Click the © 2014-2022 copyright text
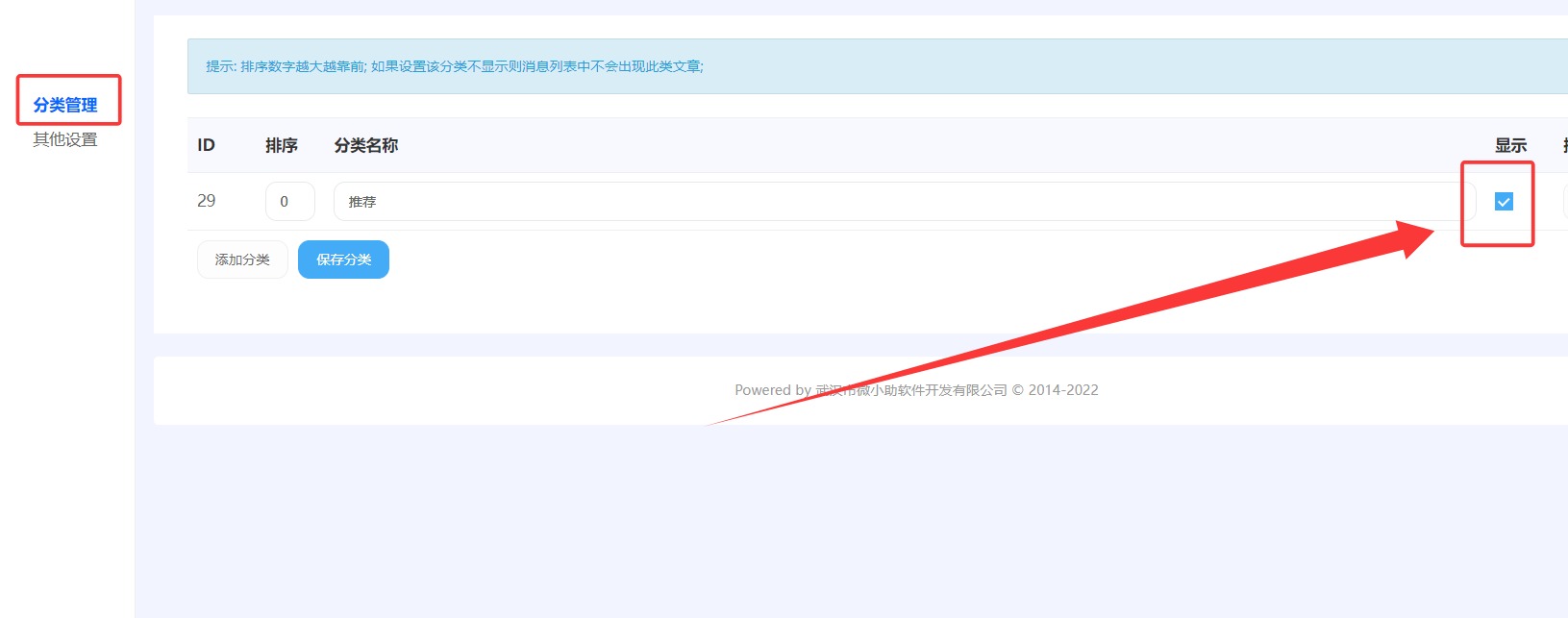 (1055, 390)
